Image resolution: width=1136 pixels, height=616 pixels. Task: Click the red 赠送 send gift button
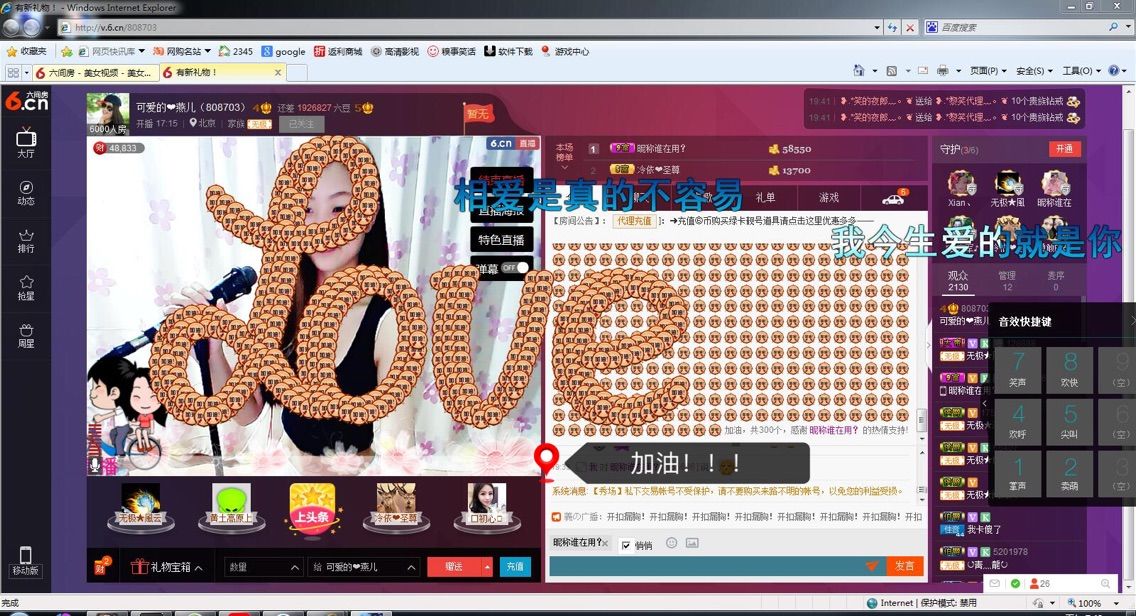[x=454, y=567]
